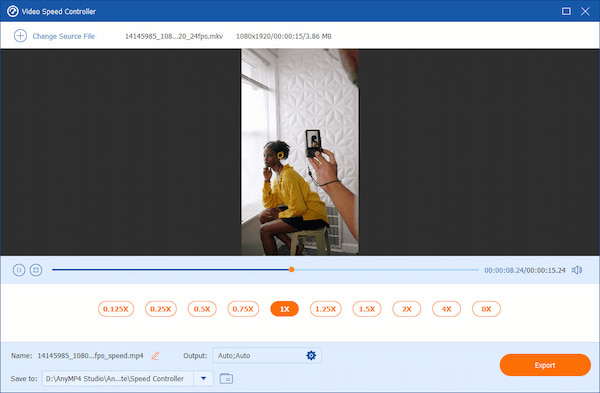
Task: Click the Video Speed Controller app logo
Action: (x=13, y=11)
